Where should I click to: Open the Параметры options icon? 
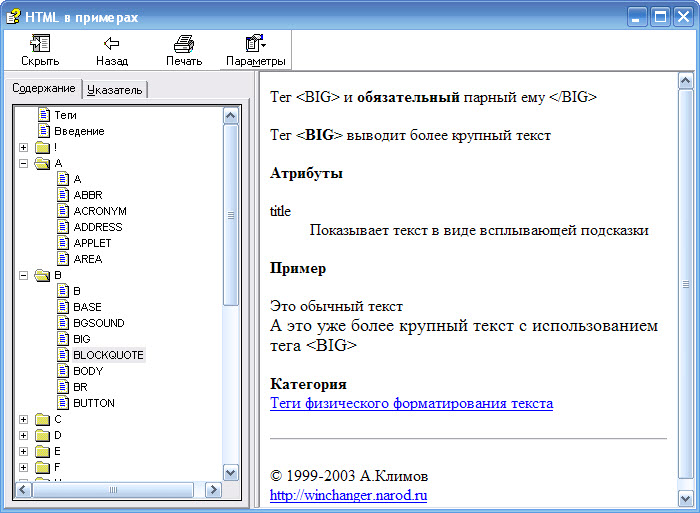click(255, 43)
